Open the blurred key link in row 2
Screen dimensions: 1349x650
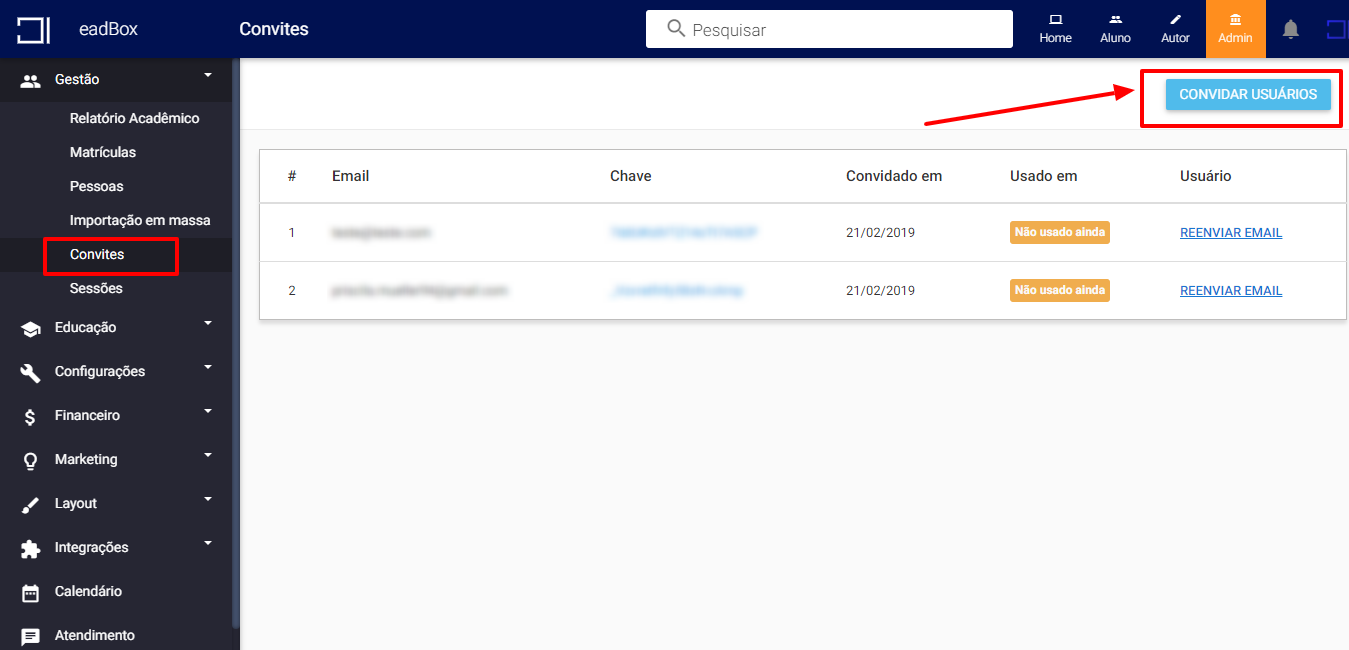677,291
